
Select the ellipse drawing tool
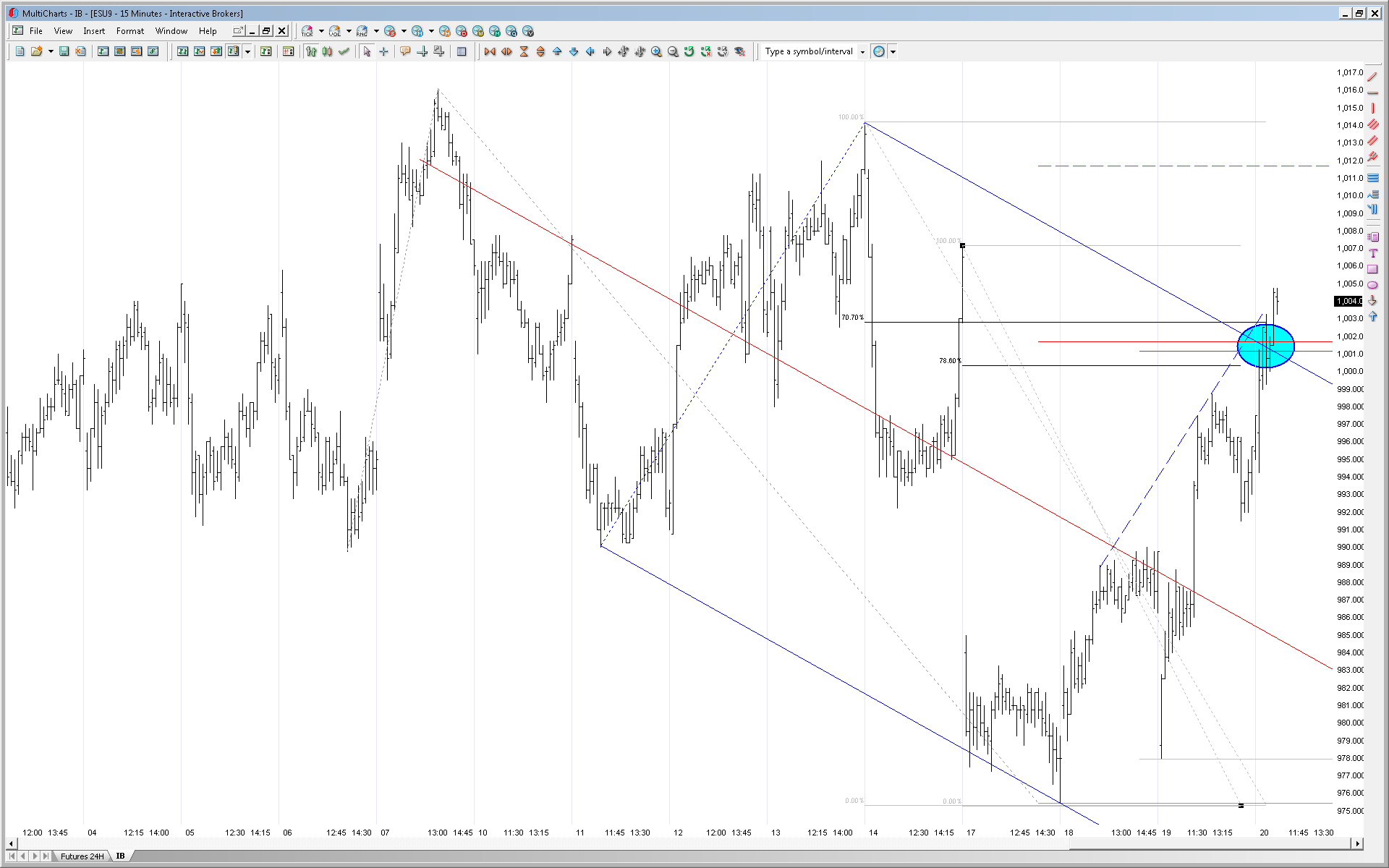click(1372, 285)
